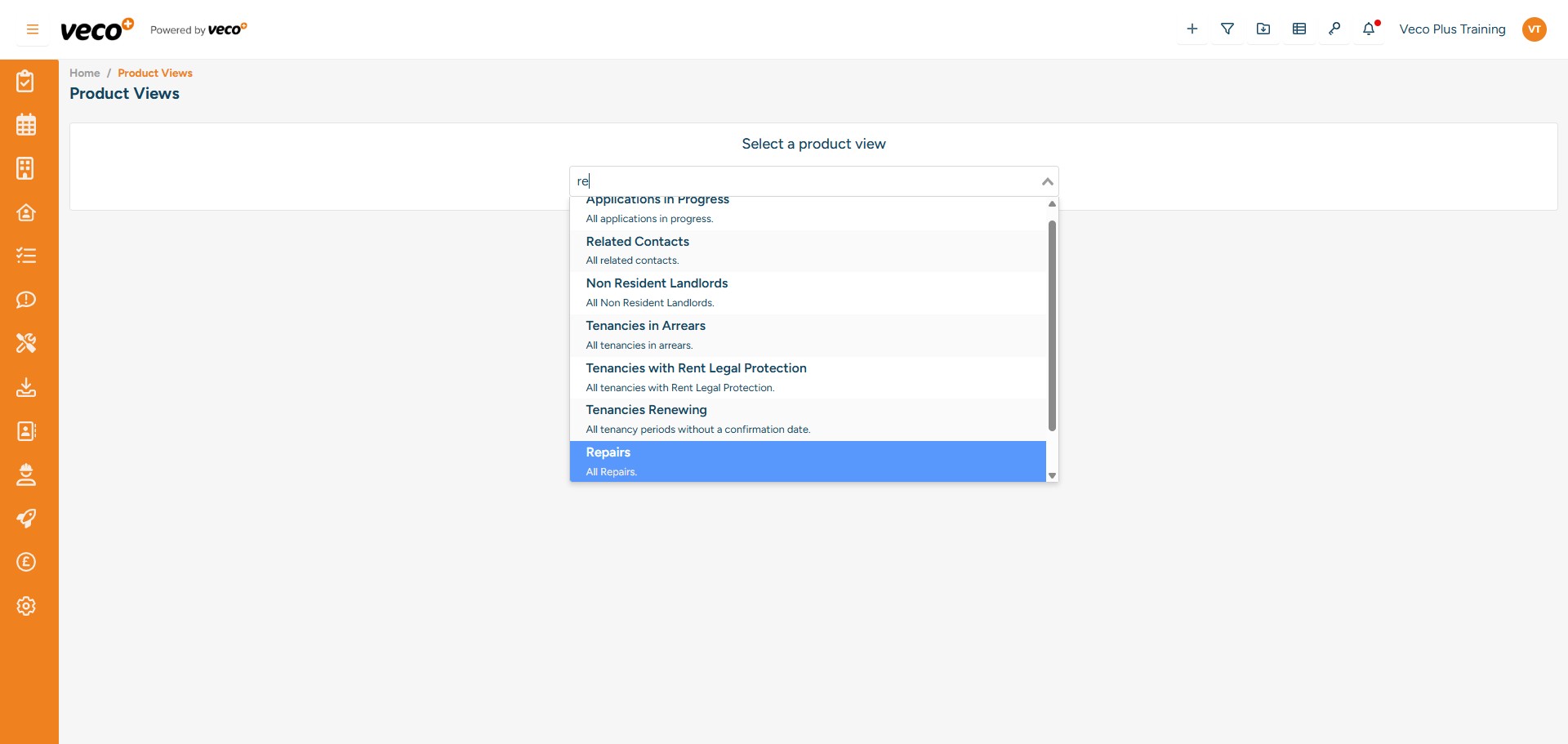The width and height of the screenshot is (1568, 744).
Task: Open the hamburger navigation menu
Action: [x=32, y=29]
